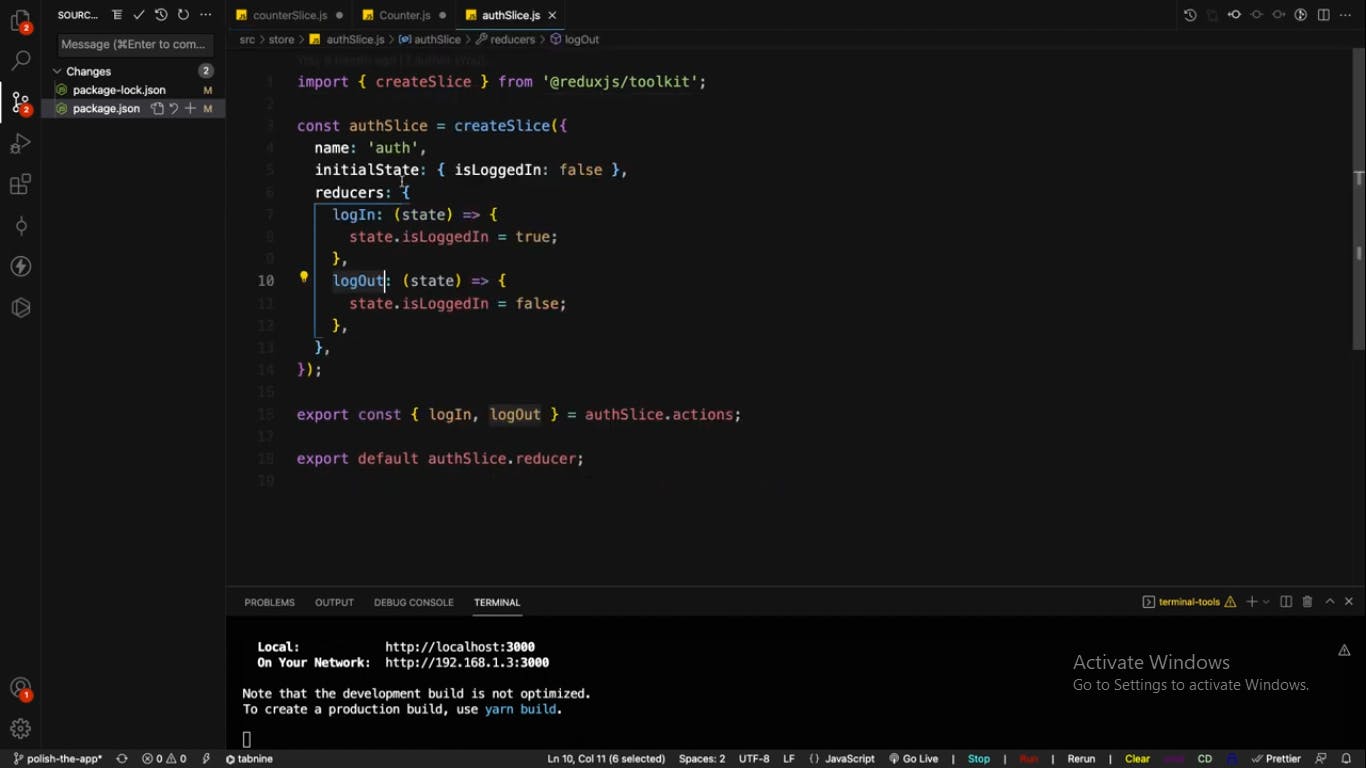Start Go Live server
Screen dimensions: 1366x768
(913, 759)
